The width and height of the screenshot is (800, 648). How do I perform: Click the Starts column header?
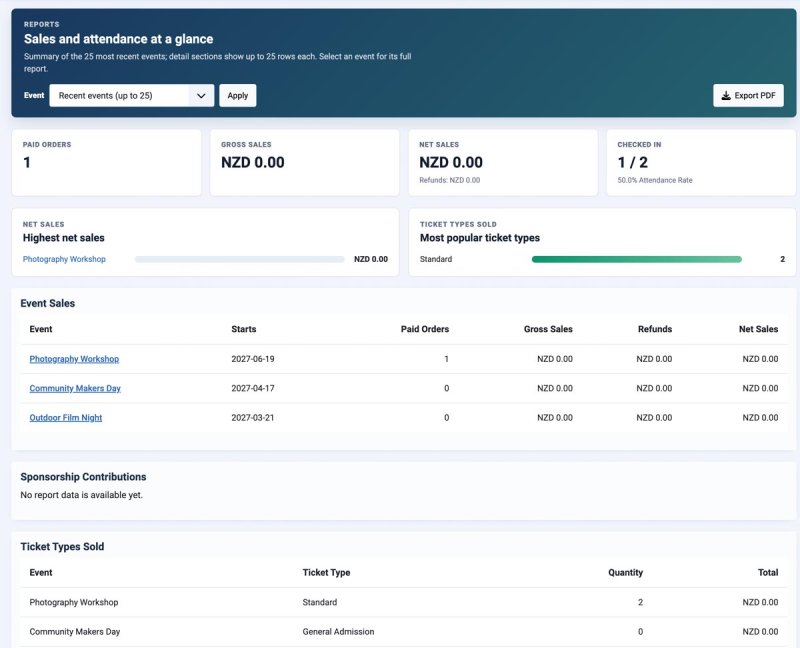pyautogui.click(x=244, y=329)
